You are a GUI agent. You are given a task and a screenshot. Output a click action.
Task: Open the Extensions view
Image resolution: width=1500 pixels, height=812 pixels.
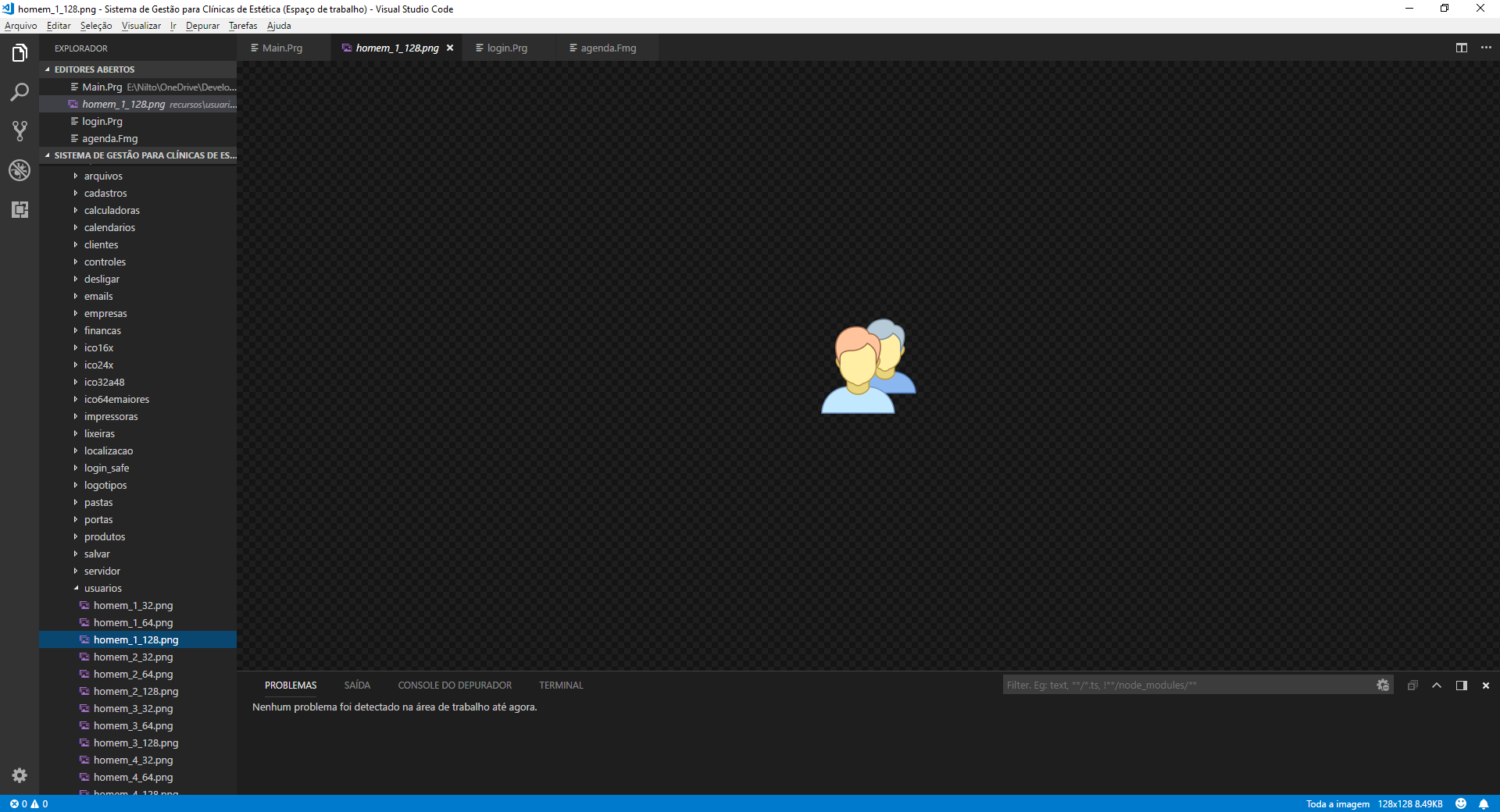click(20, 209)
